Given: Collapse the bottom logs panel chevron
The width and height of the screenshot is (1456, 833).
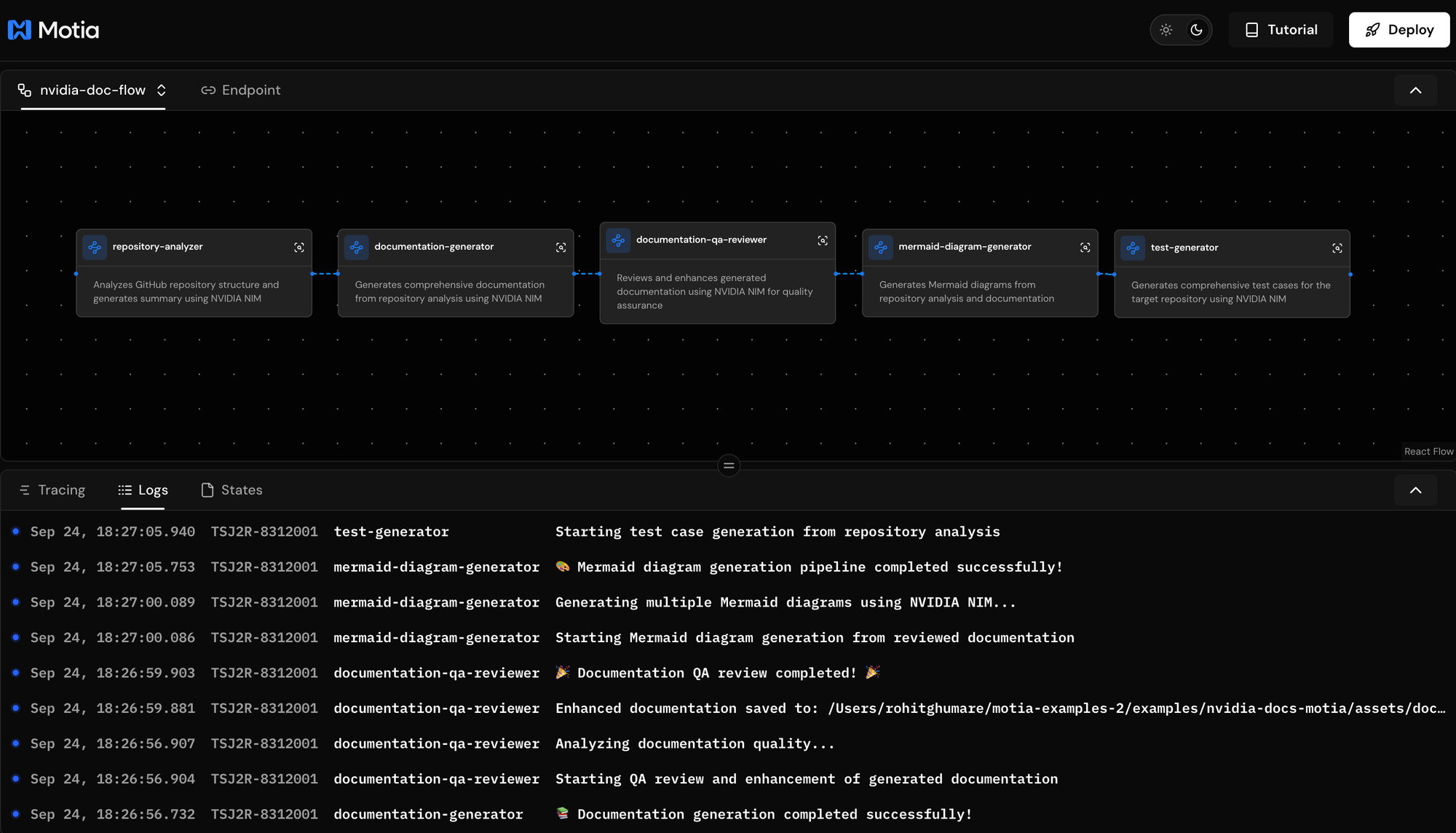Looking at the screenshot, I should (1415, 490).
